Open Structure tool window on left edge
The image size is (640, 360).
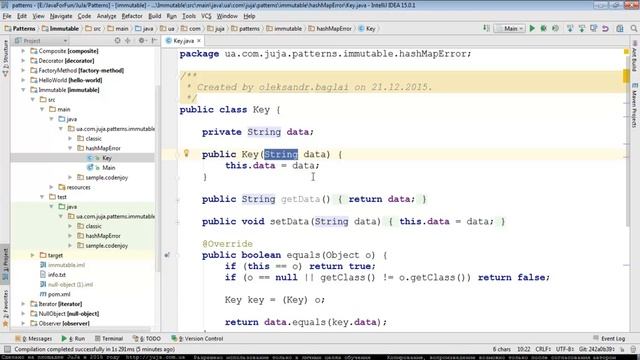pos(5,57)
